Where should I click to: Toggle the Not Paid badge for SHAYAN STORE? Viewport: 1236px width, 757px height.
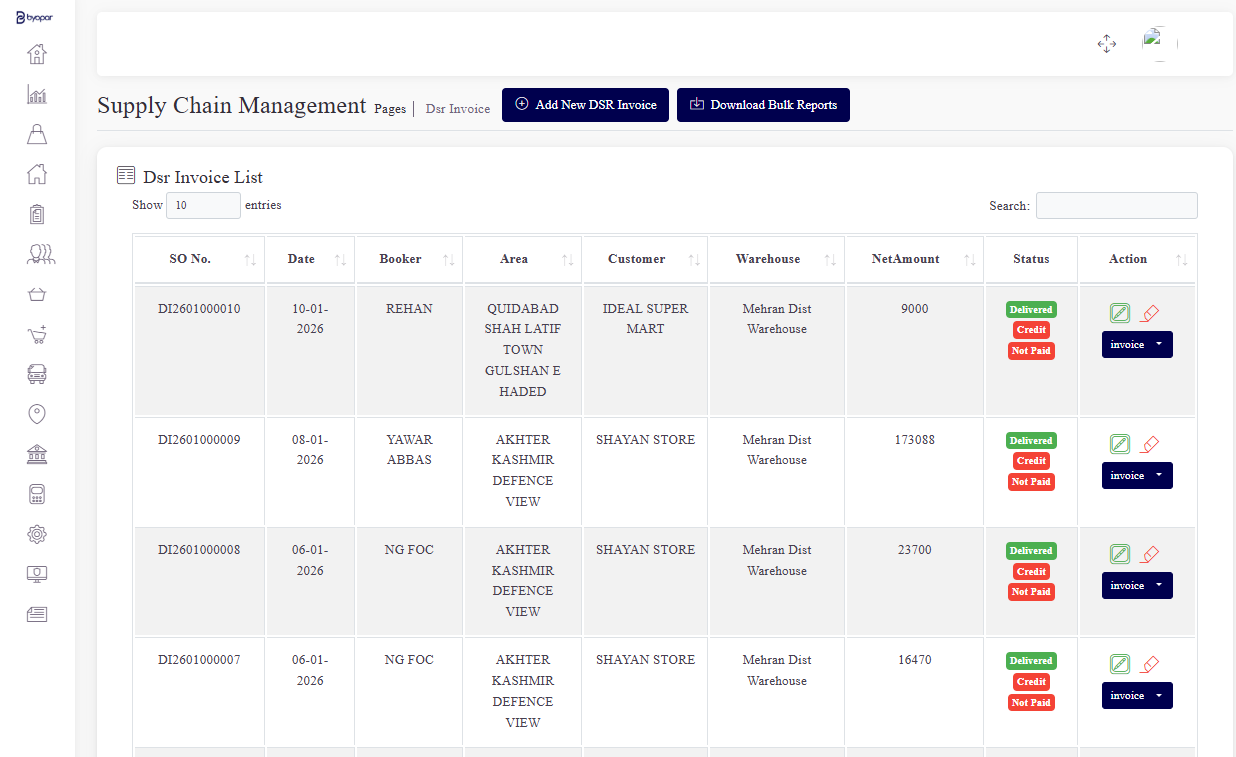click(x=1031, y=481)
